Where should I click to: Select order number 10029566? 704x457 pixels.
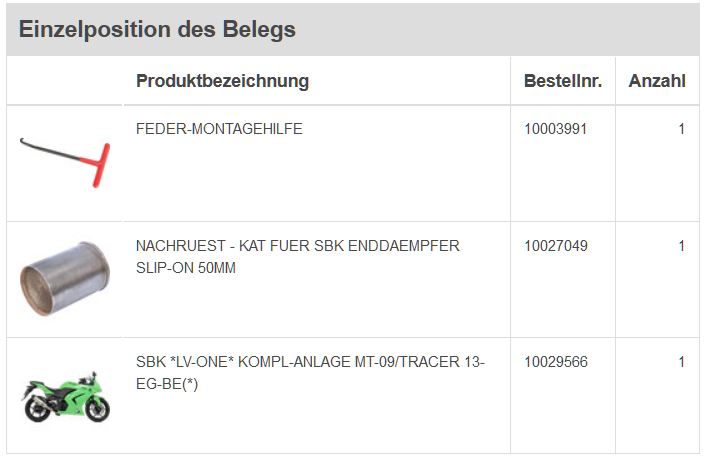pyautogui.click(x=556, y=362)
